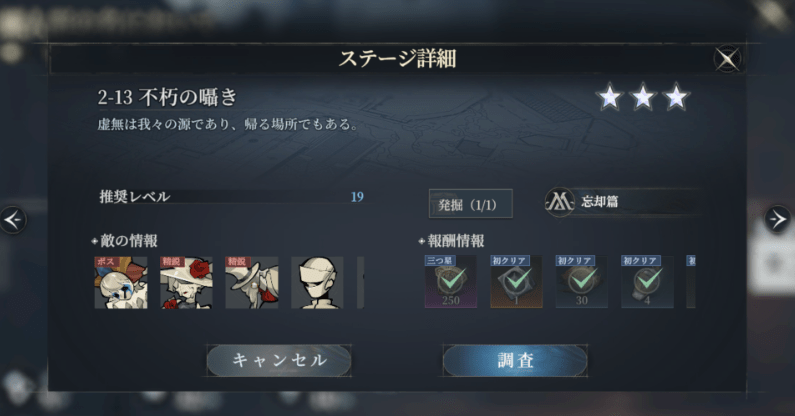View first-clear reward with quantity 30
795x416 pixels.
(x=582, y=282)
